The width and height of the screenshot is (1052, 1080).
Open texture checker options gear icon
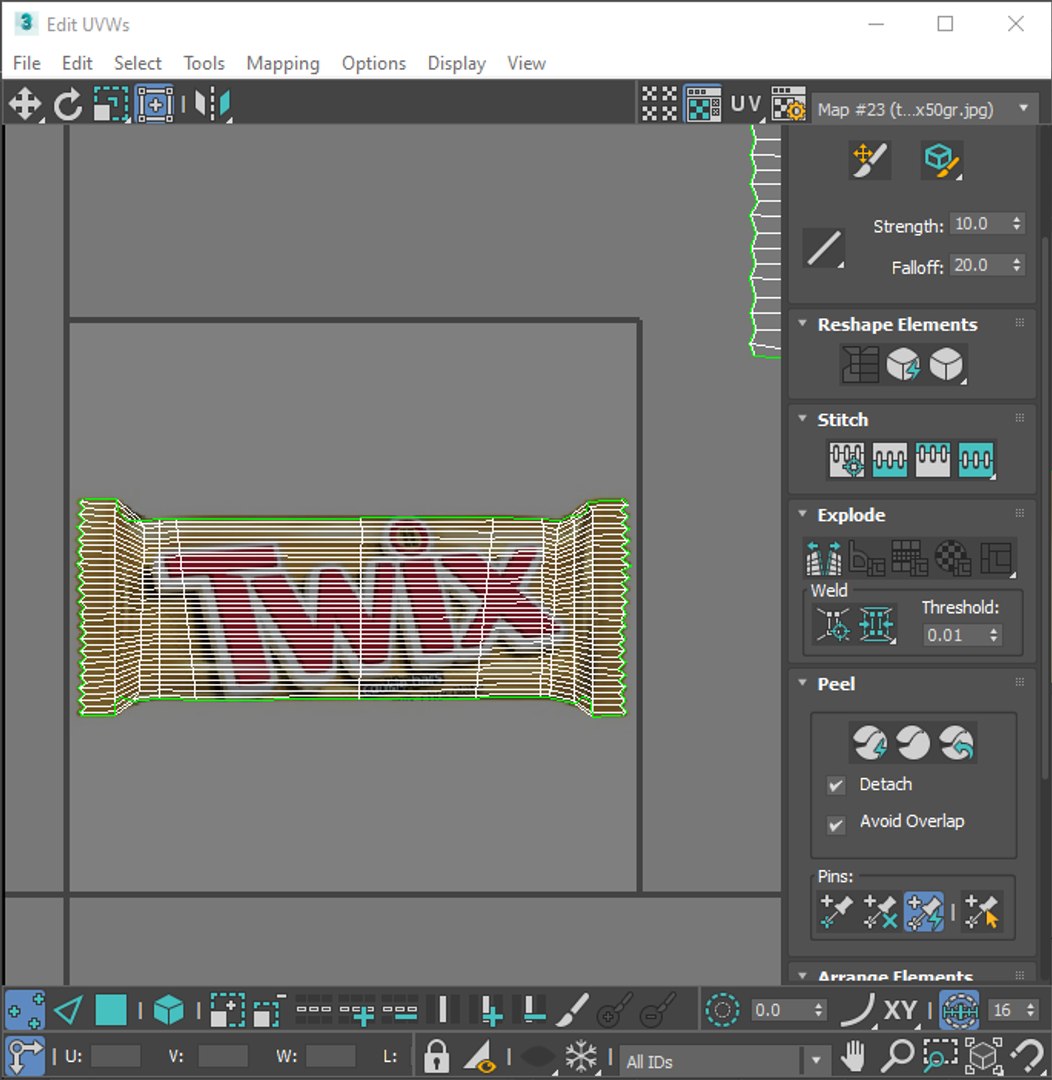pyautogui.click(x=789, y=105)
